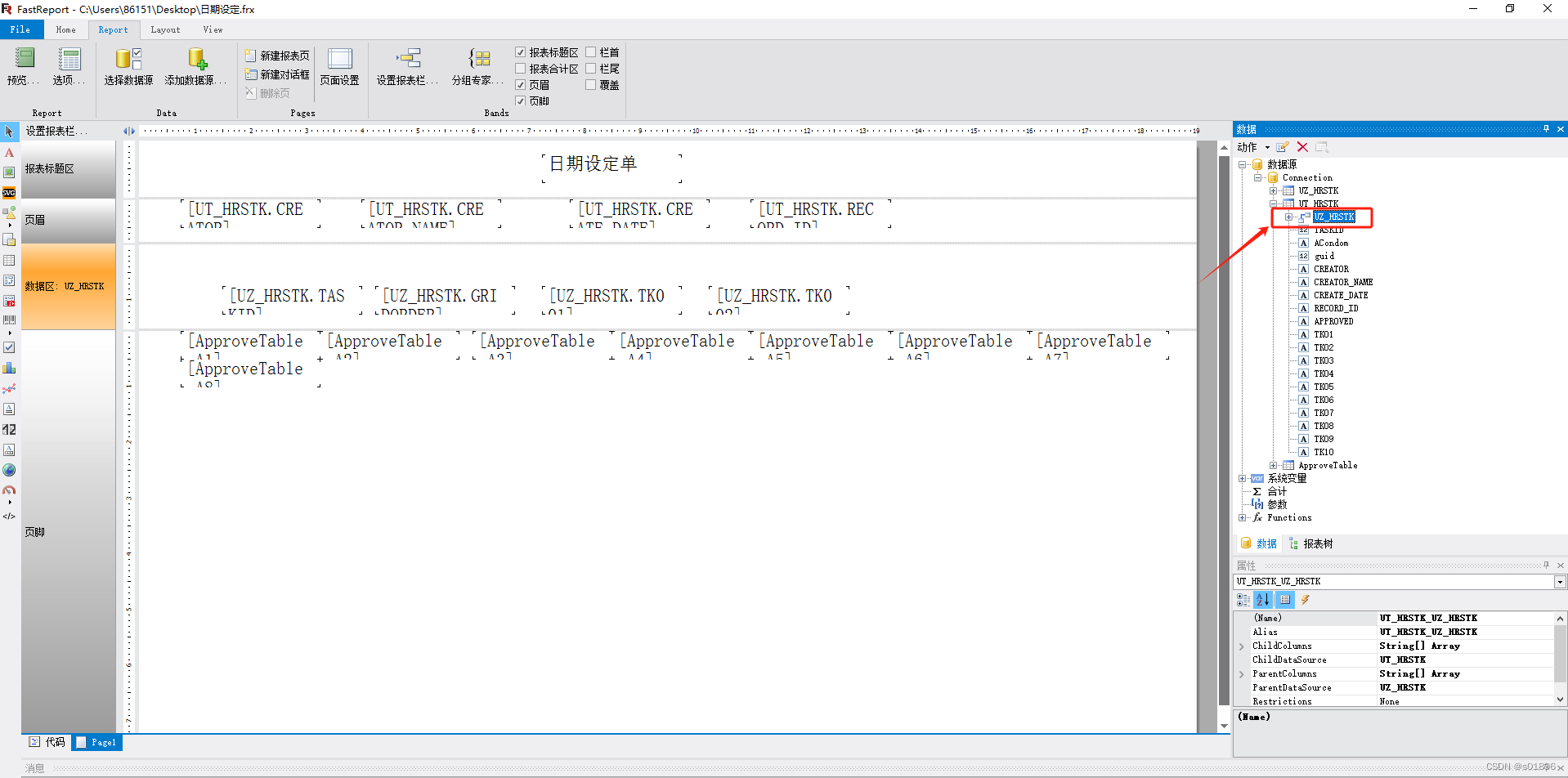Select the Text object tool (red A)
This screenshot has height=778, width=1568.
tap(9, 152)
